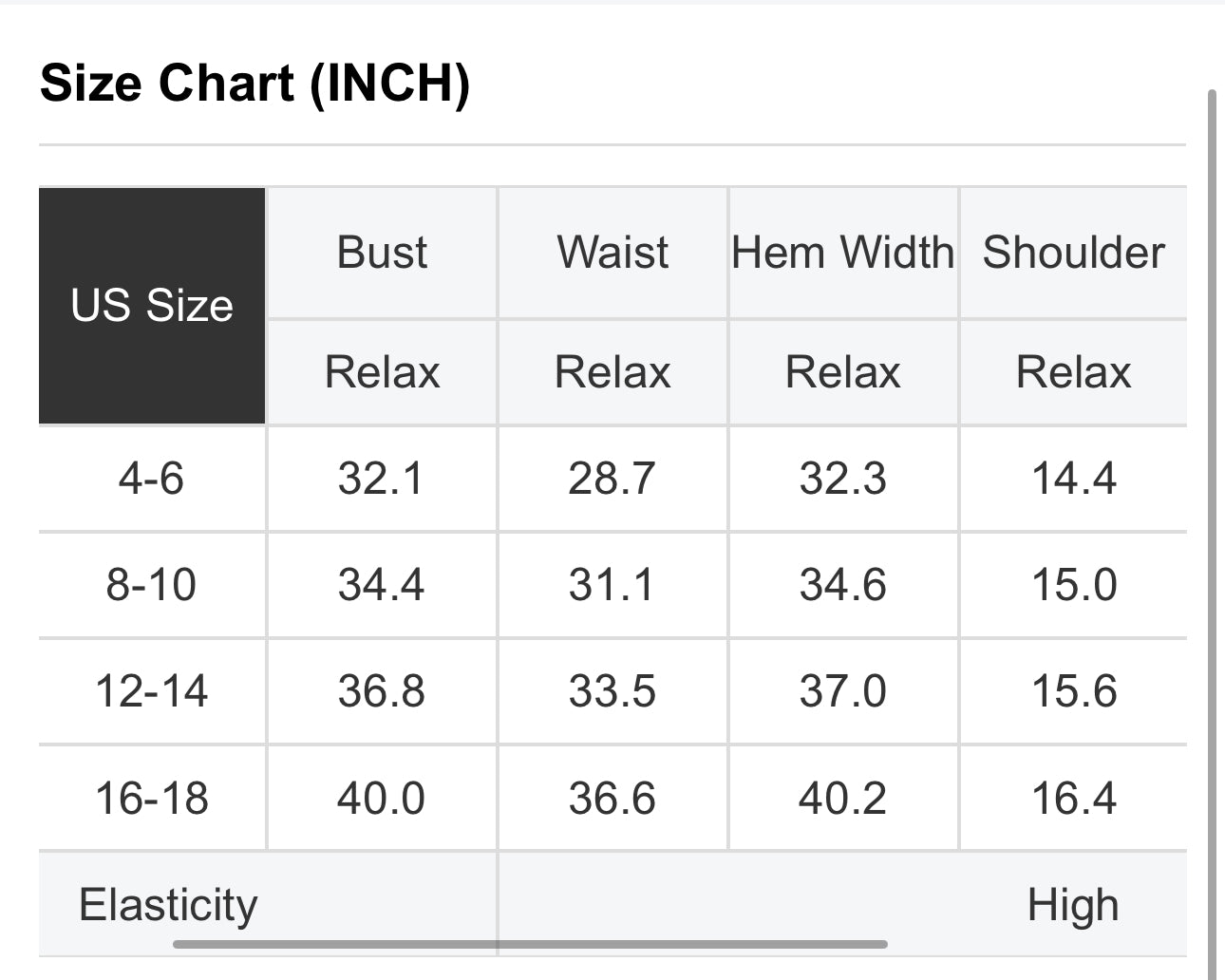Click the Elasticity row label
Image resolution: width=1225 pixels, height=980 pixels.
168,904
